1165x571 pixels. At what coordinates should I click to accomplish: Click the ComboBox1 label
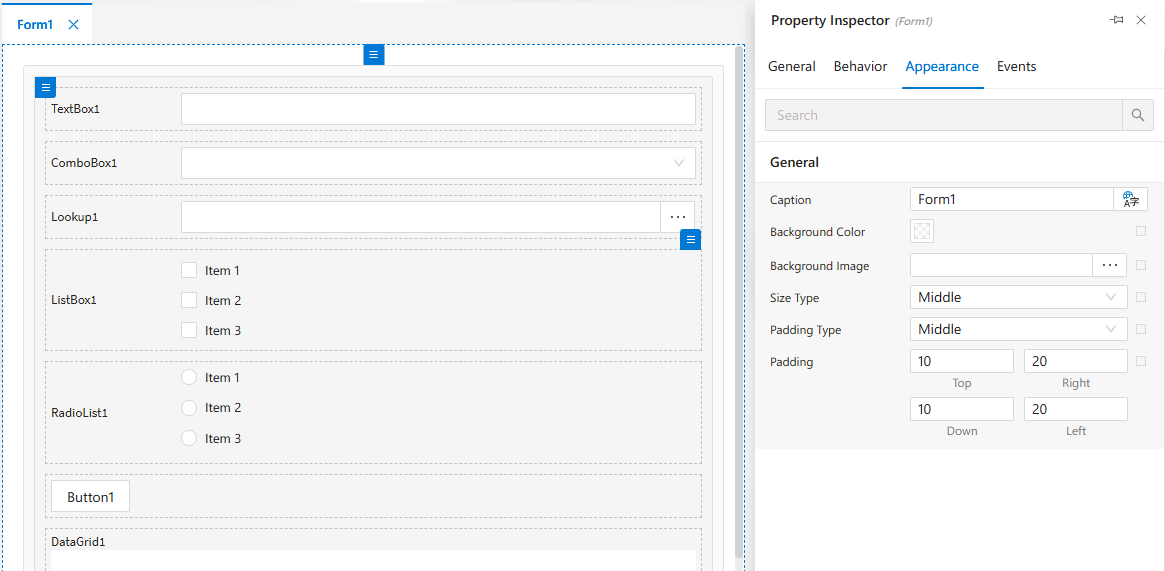(x=84, y=163)
